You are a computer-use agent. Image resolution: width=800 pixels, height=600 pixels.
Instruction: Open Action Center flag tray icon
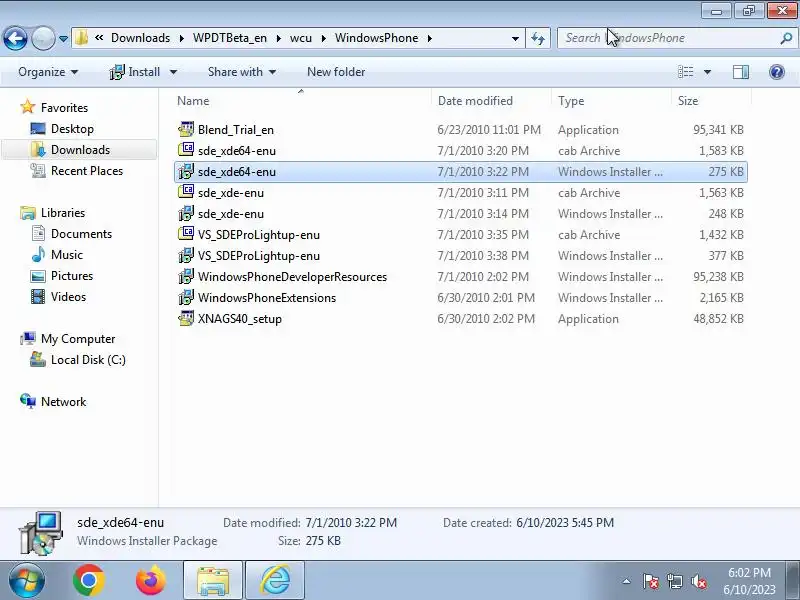[x=651, y=581]
